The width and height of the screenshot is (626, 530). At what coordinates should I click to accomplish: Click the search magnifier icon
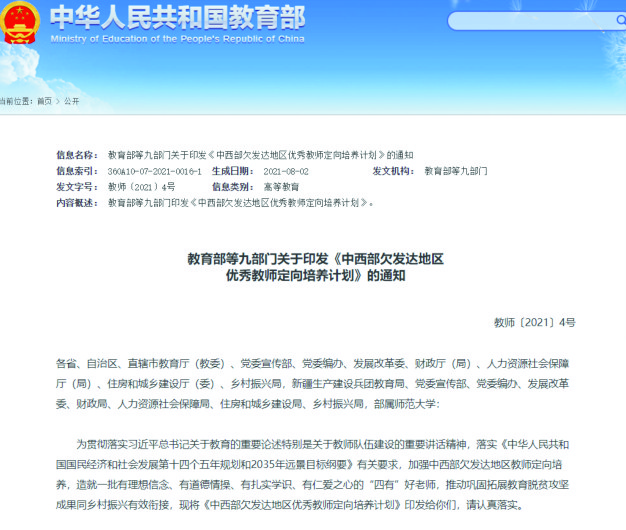621,20
